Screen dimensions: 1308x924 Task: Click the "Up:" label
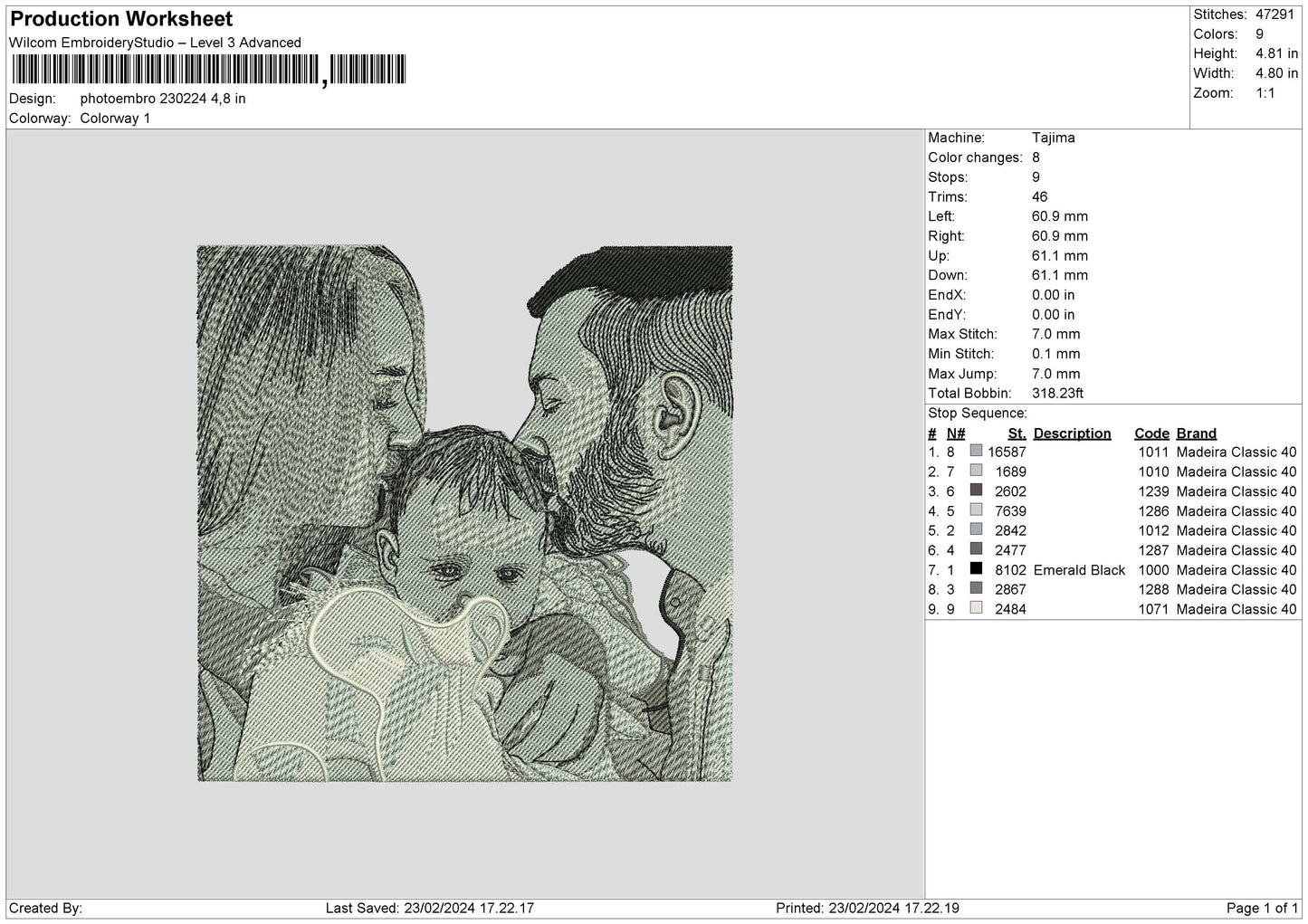[x=939, y=256]
